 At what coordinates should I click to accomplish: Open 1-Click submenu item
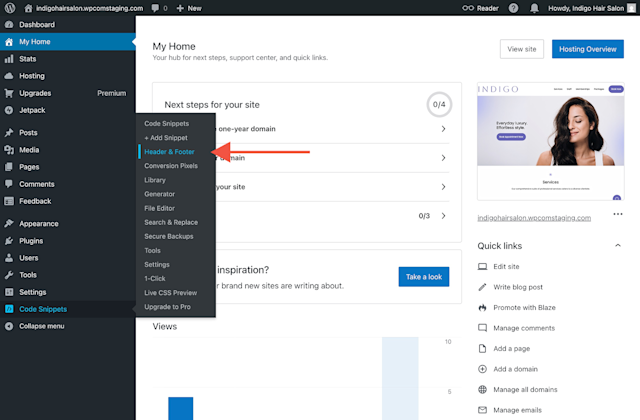click(x=155, y=279)
